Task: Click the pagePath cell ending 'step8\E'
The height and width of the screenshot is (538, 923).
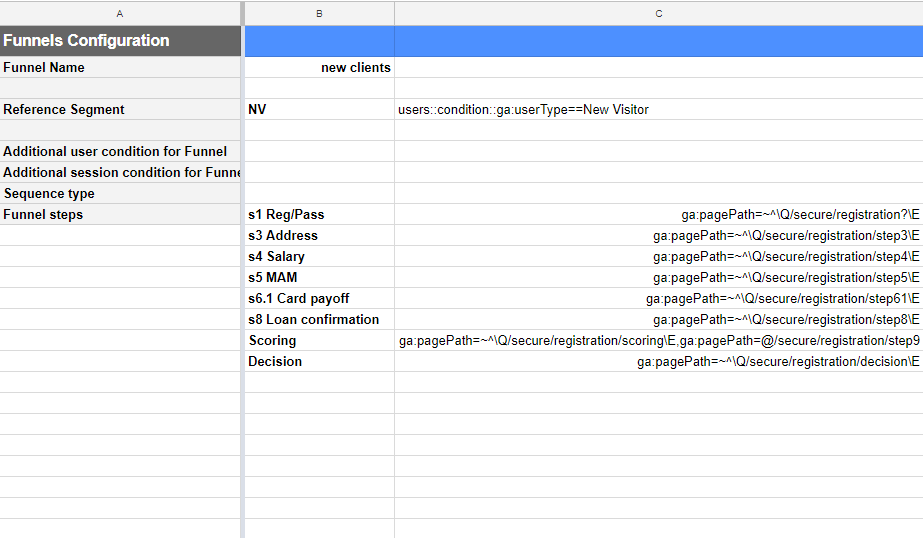Action: point(659,320)
